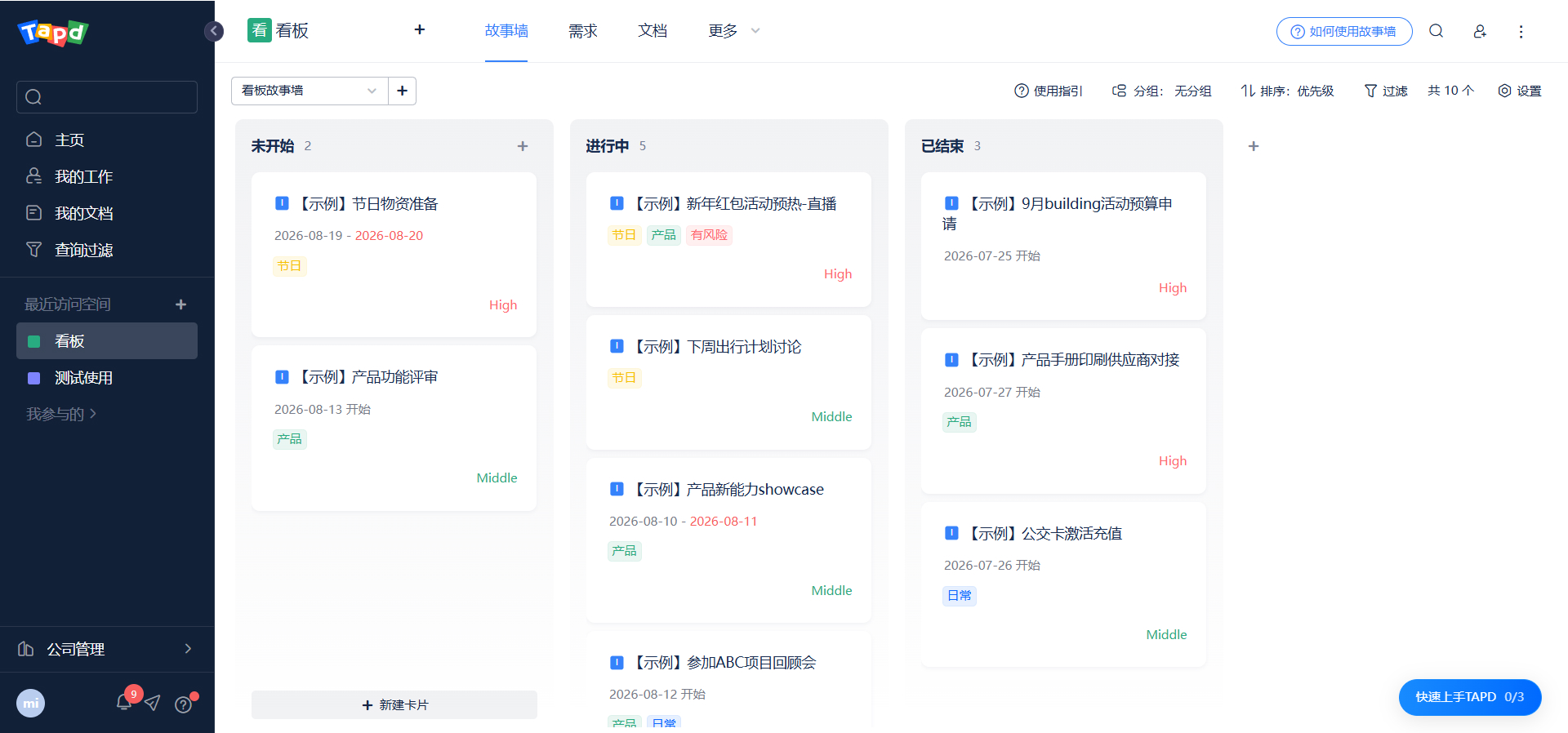
Task: Switch to 故事墙 tab
Action: 506,31
